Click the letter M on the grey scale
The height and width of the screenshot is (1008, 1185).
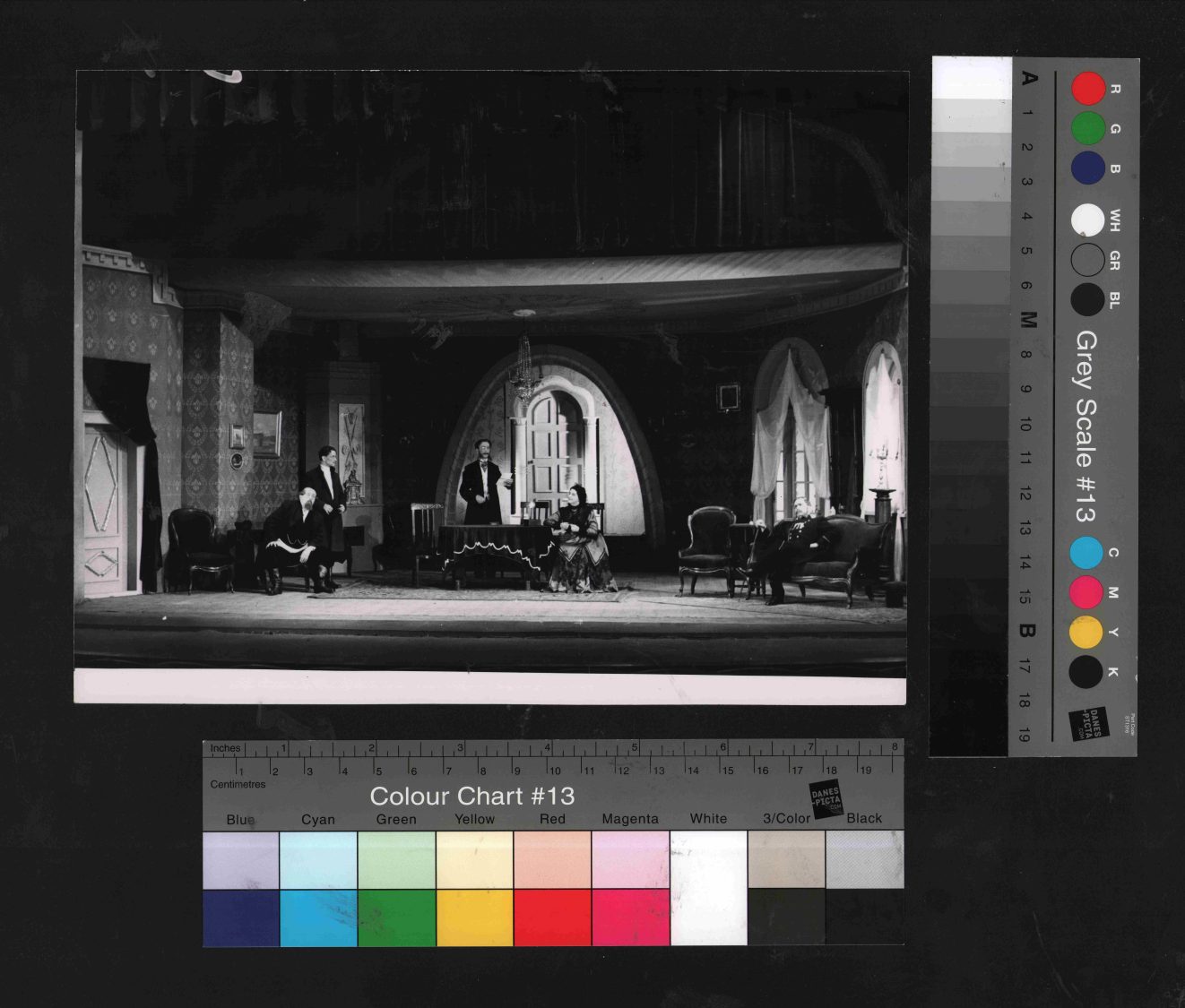point(1028,320)
